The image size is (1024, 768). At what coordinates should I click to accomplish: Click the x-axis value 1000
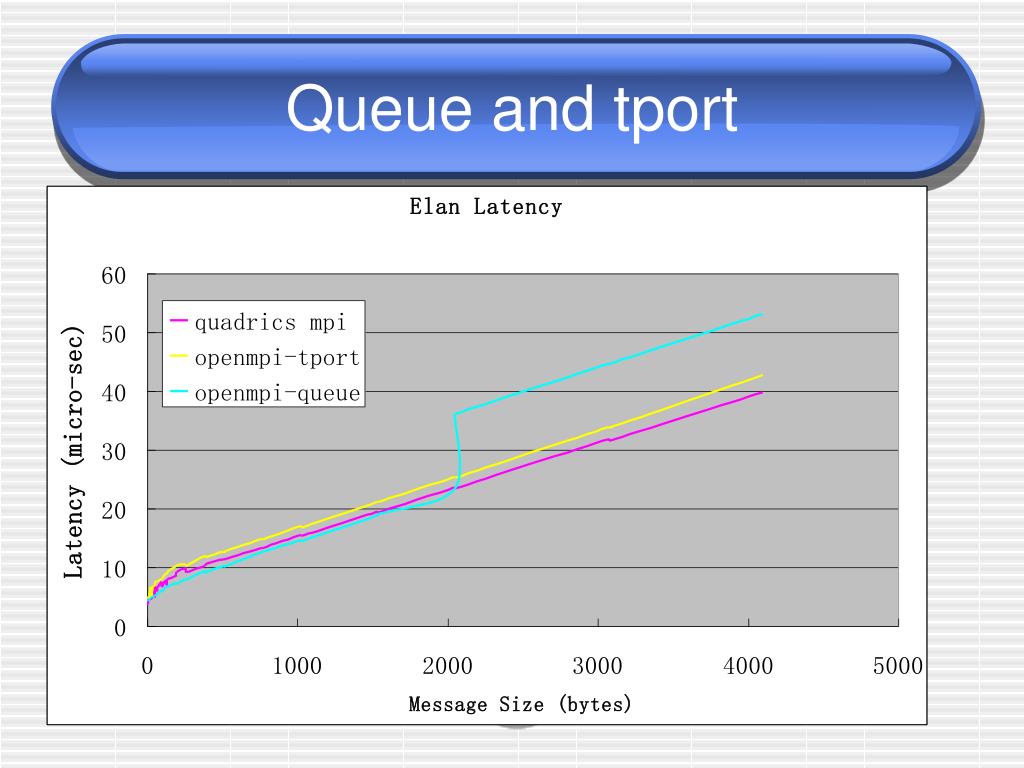[297, 666]
